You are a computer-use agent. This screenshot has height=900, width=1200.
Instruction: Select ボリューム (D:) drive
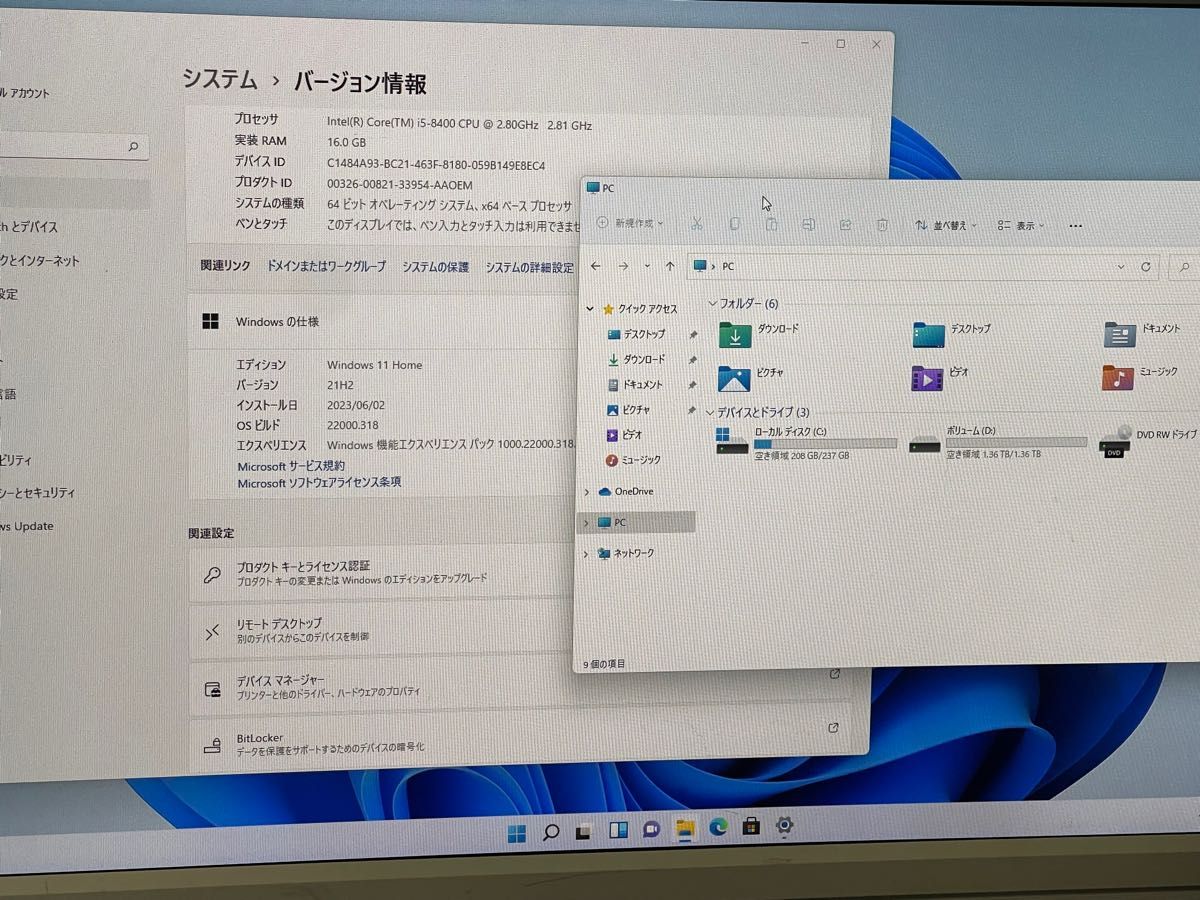point(998,441)
